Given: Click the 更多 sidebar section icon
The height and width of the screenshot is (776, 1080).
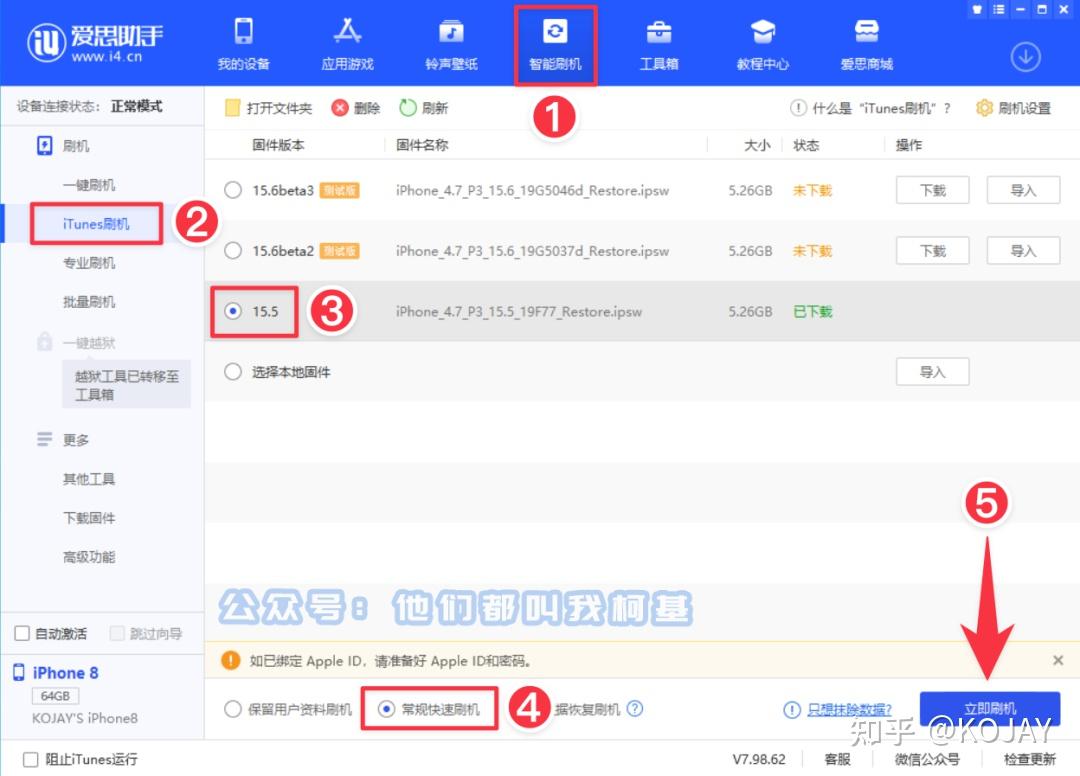Looking at the screenshot, I should coord(45,439).
